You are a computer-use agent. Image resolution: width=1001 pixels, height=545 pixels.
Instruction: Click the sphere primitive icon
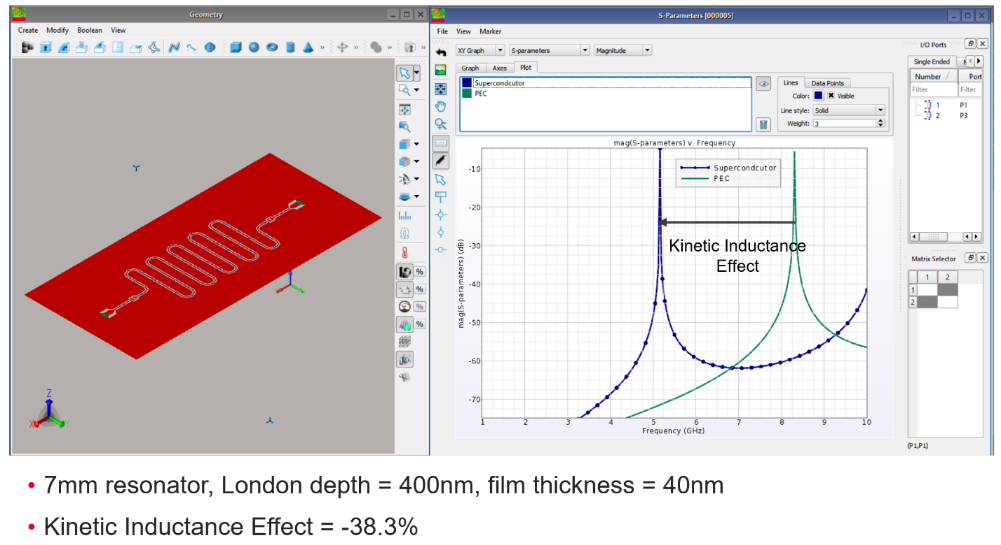click(x=254, y=47)
